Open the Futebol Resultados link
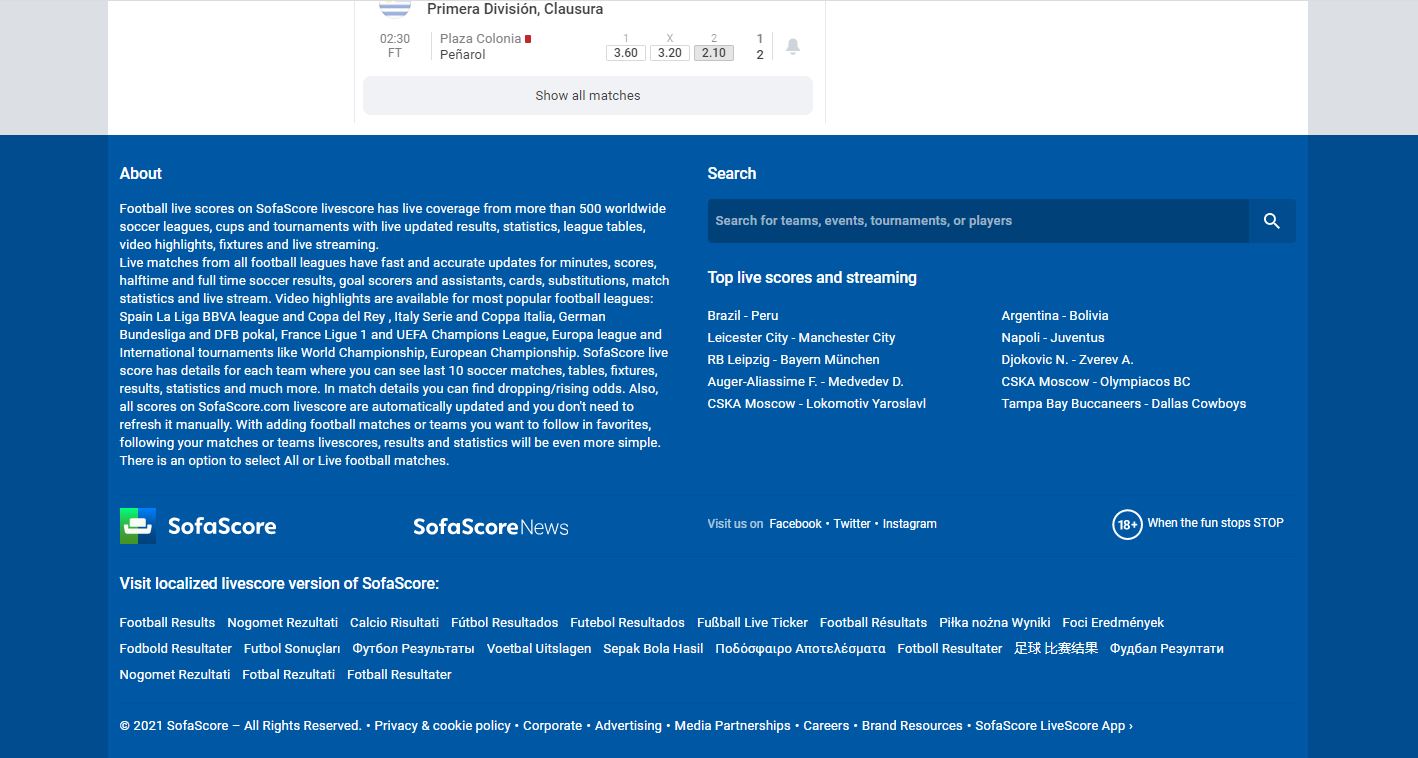Viewport: 1418px width, 758px height. 628,623
